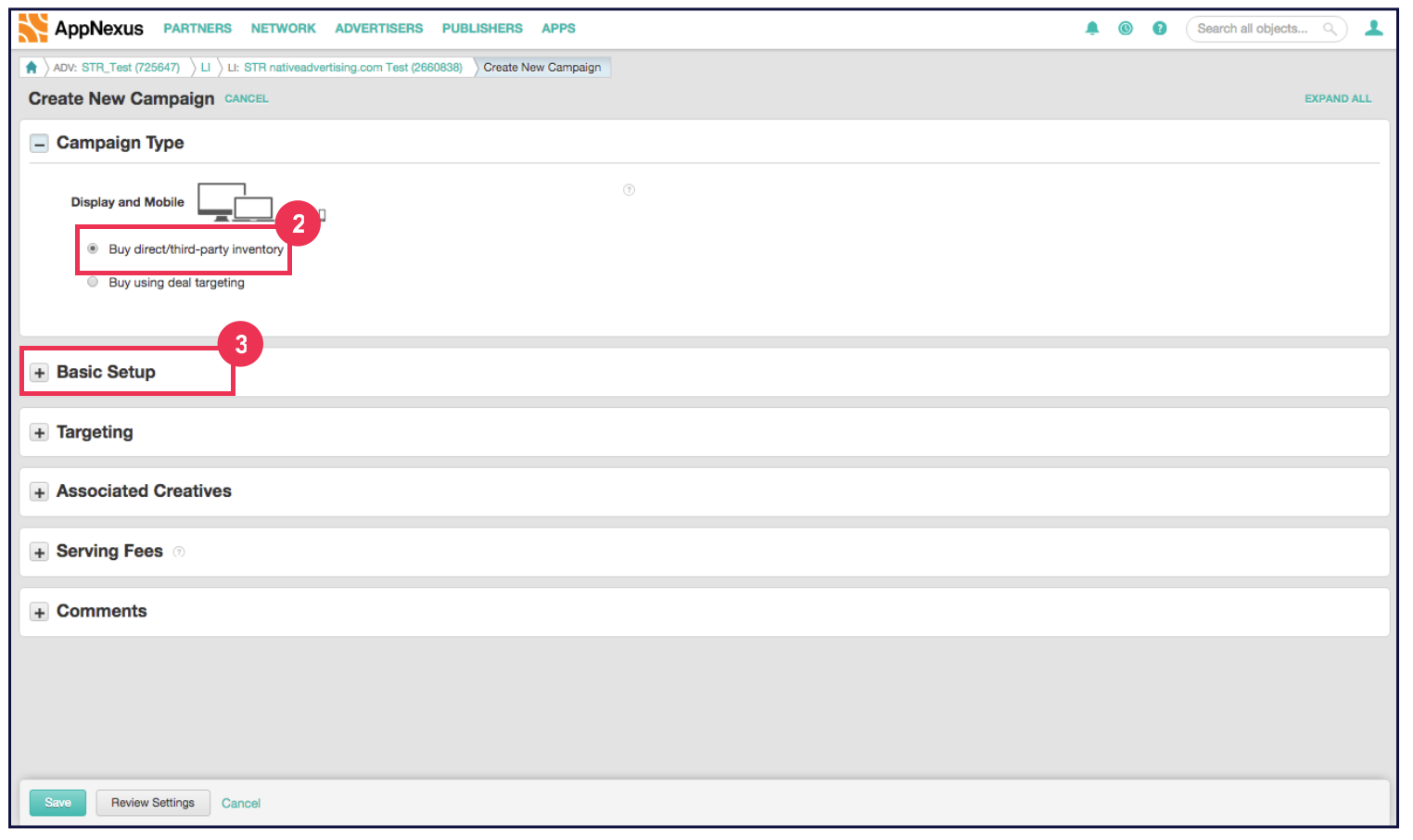This screenshot has width=1413, height=840.
Task: Click the CANCEL link beside page title
Action: click(x=247, y=98)
